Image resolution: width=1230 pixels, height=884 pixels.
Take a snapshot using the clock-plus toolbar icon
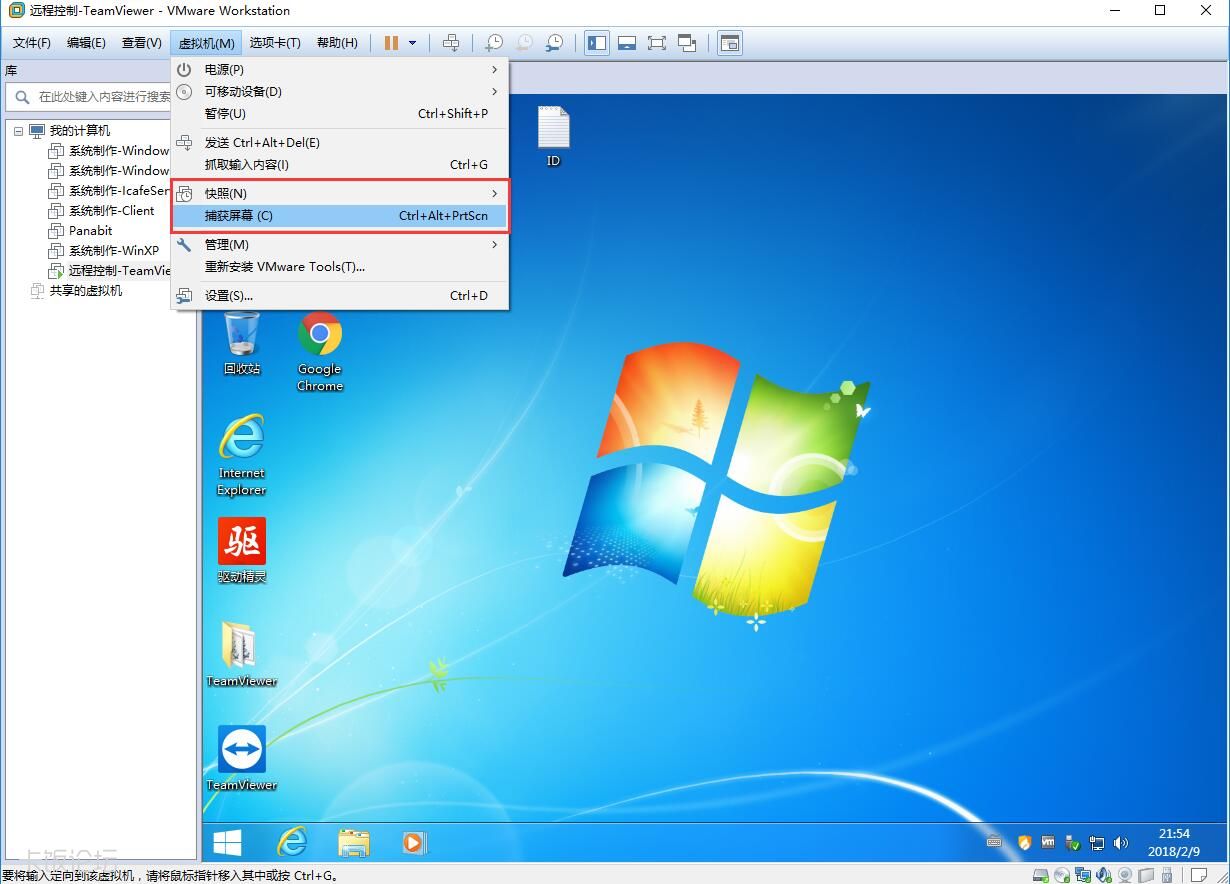point(494,43)
